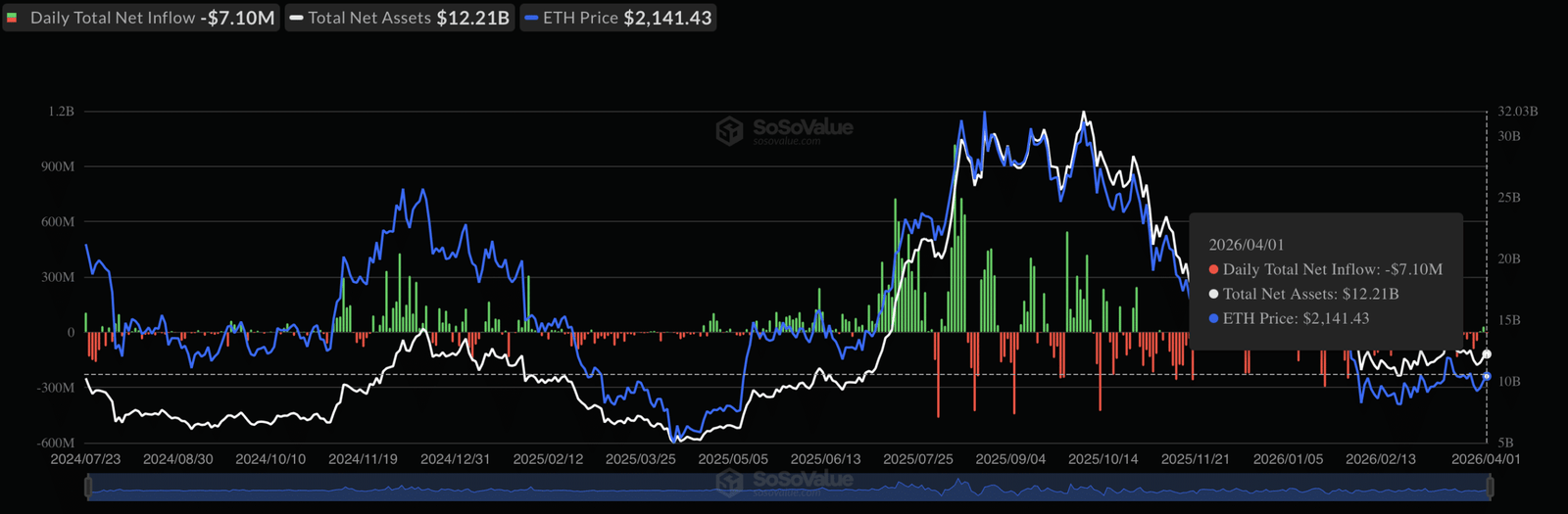The width and height of the screenshot is (1568, 514).
Task: Click the blue dot beside tooltip ETH Price
Action: [1214, 318]
